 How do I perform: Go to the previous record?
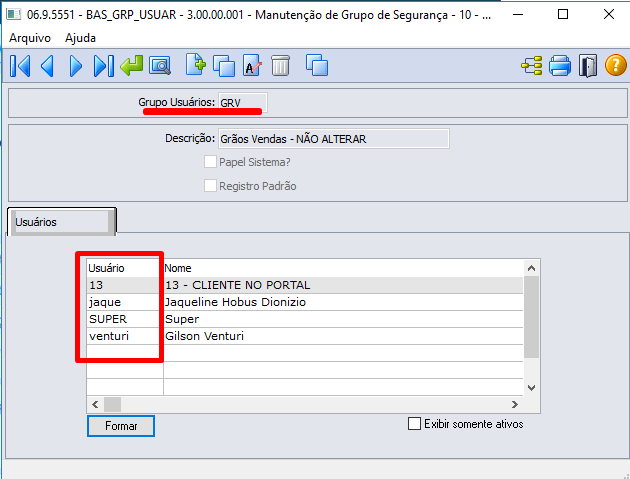click(47, 66)
